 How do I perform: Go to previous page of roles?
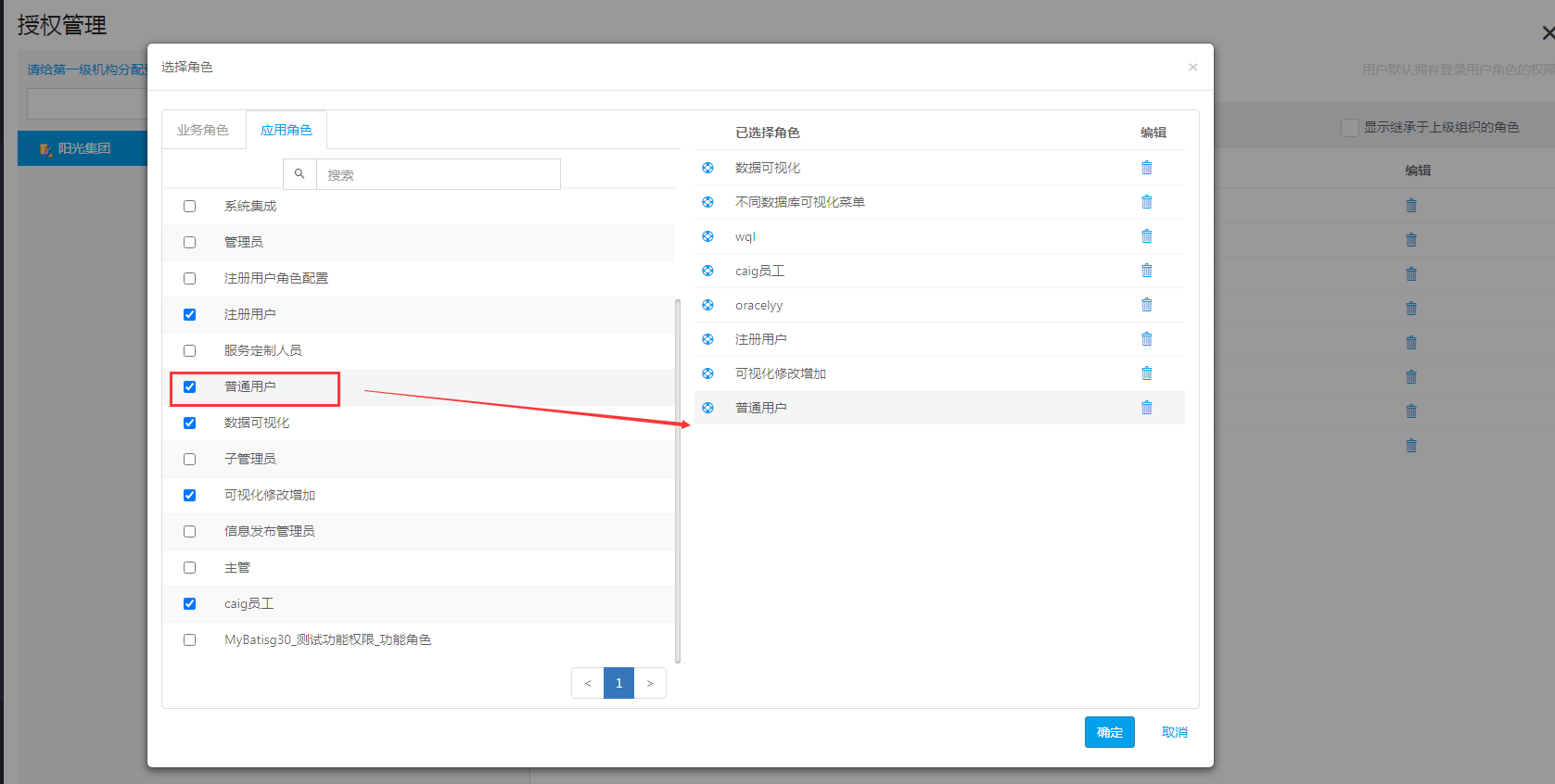(x=588, y=683)
